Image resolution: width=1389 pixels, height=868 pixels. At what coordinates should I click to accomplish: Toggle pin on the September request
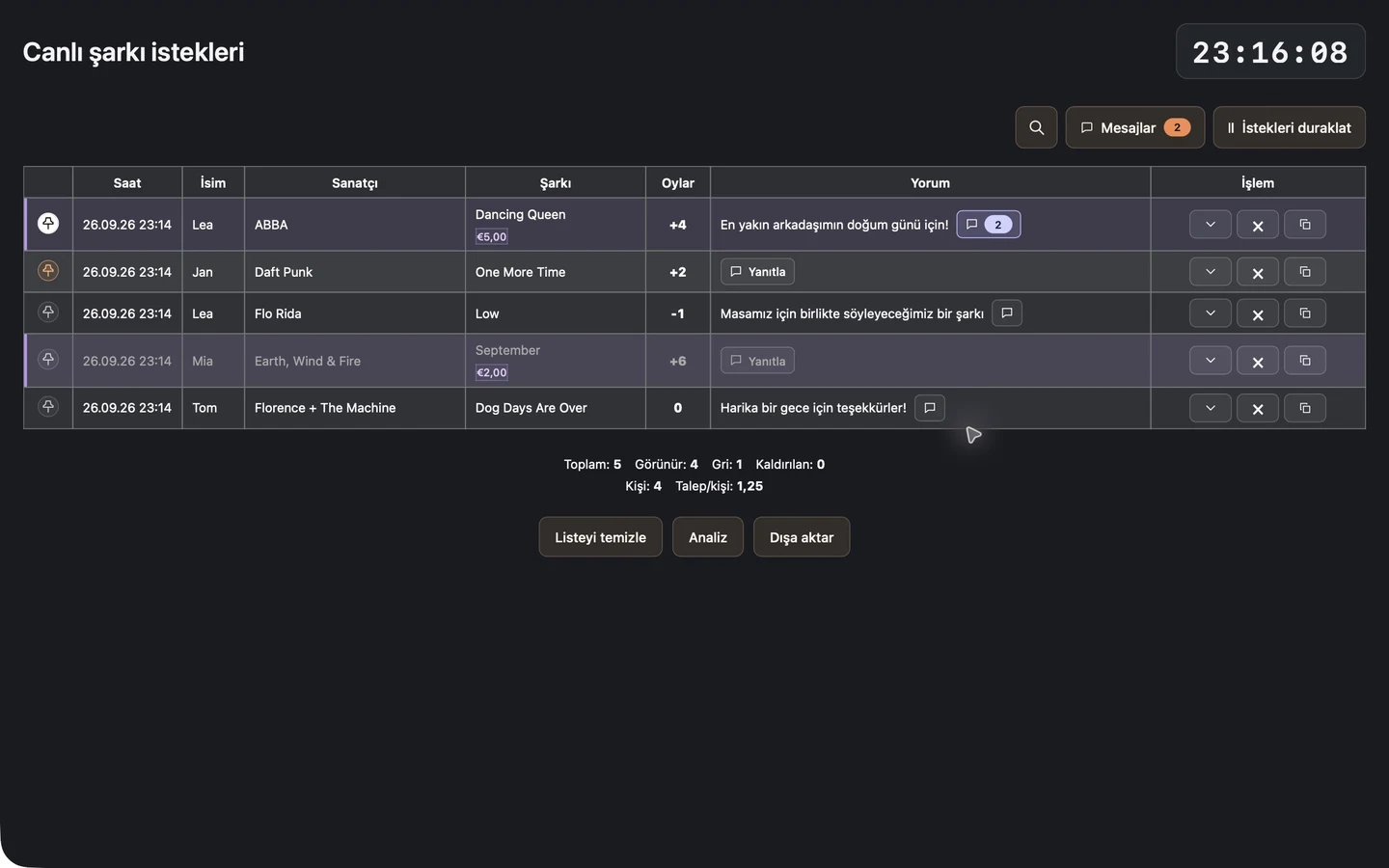(x=48, y=359)
